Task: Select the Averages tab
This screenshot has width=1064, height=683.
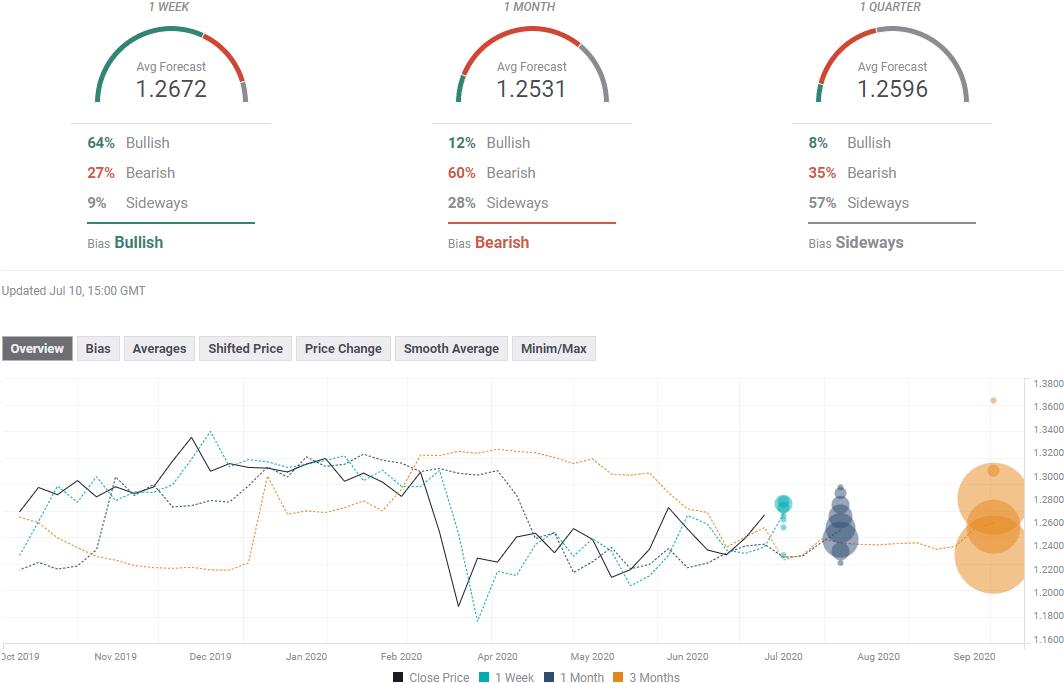Action: point(159,349)
